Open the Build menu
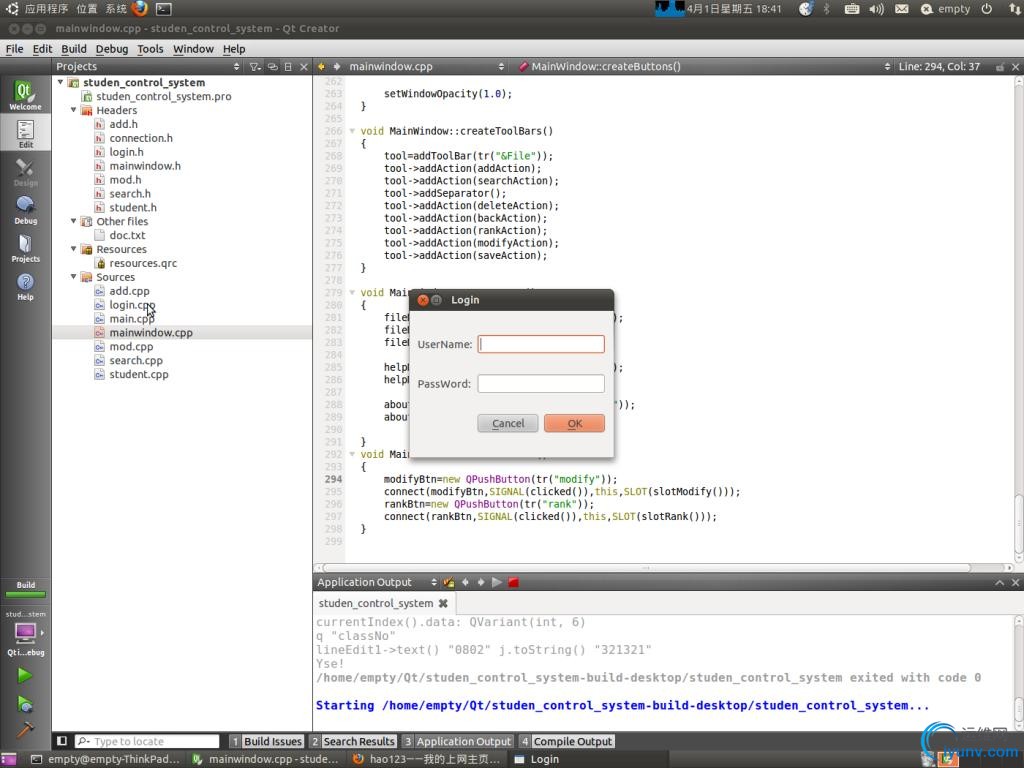Screen dimensions: 1024x768 73,48
